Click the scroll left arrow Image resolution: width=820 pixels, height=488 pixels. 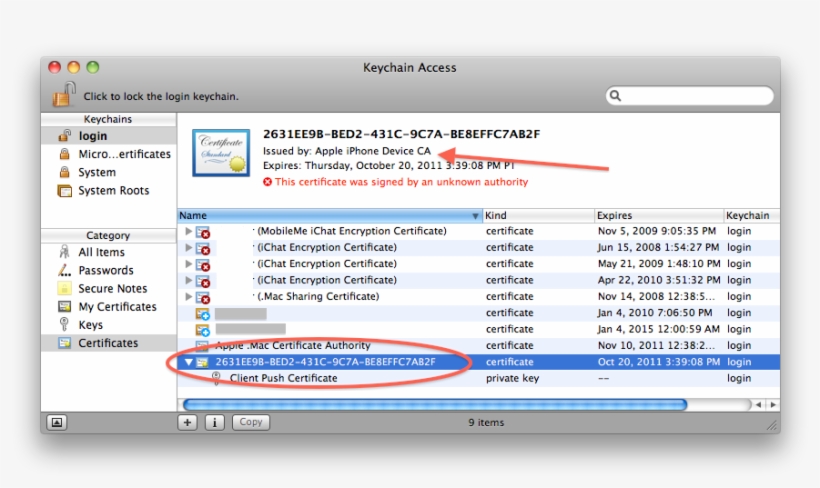click(x=758, y=405)
